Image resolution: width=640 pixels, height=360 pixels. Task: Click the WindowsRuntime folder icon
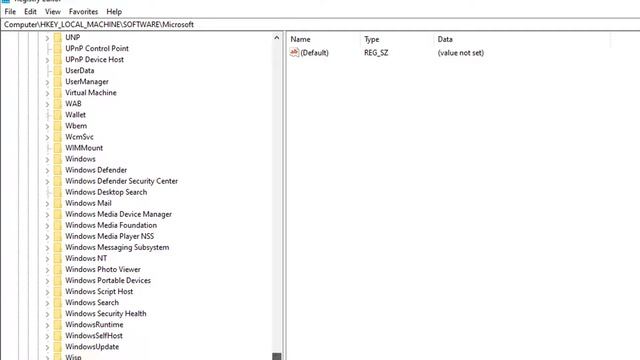[58, 324]
